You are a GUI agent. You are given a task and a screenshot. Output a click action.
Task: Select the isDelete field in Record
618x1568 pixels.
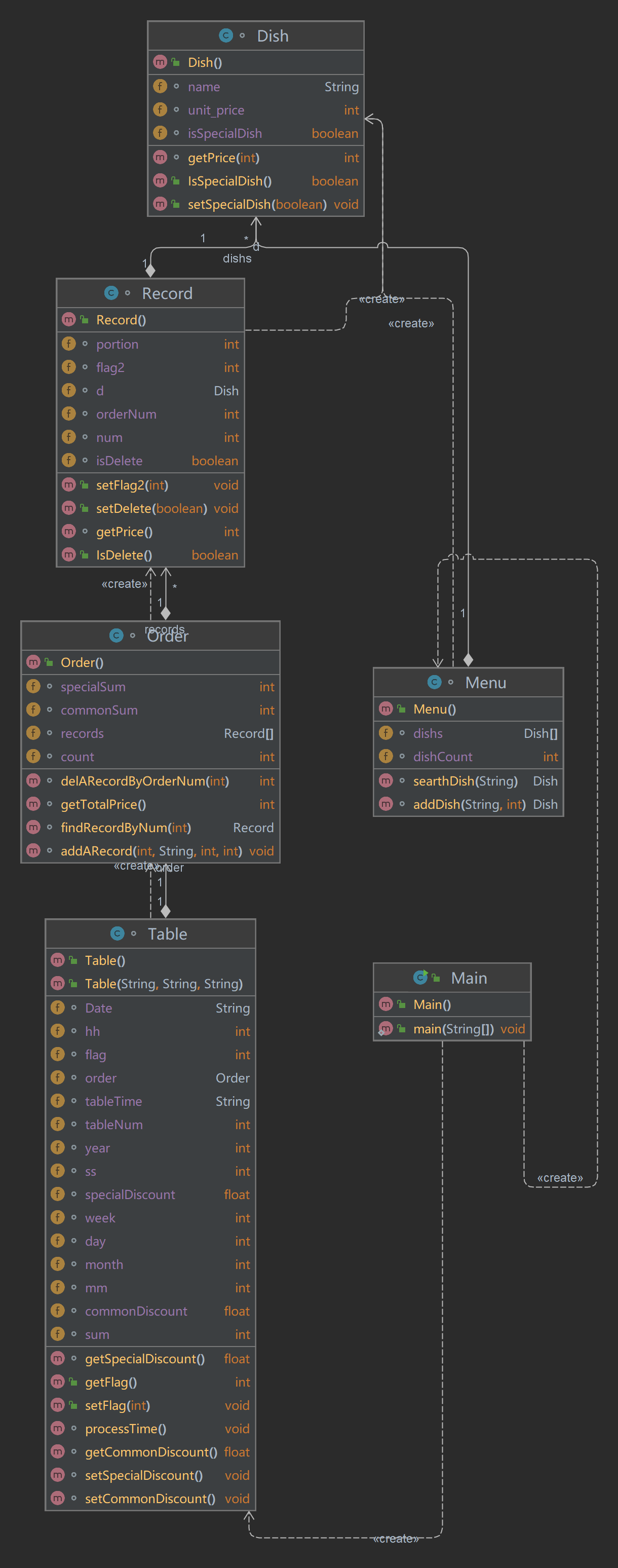coord(150,460)
